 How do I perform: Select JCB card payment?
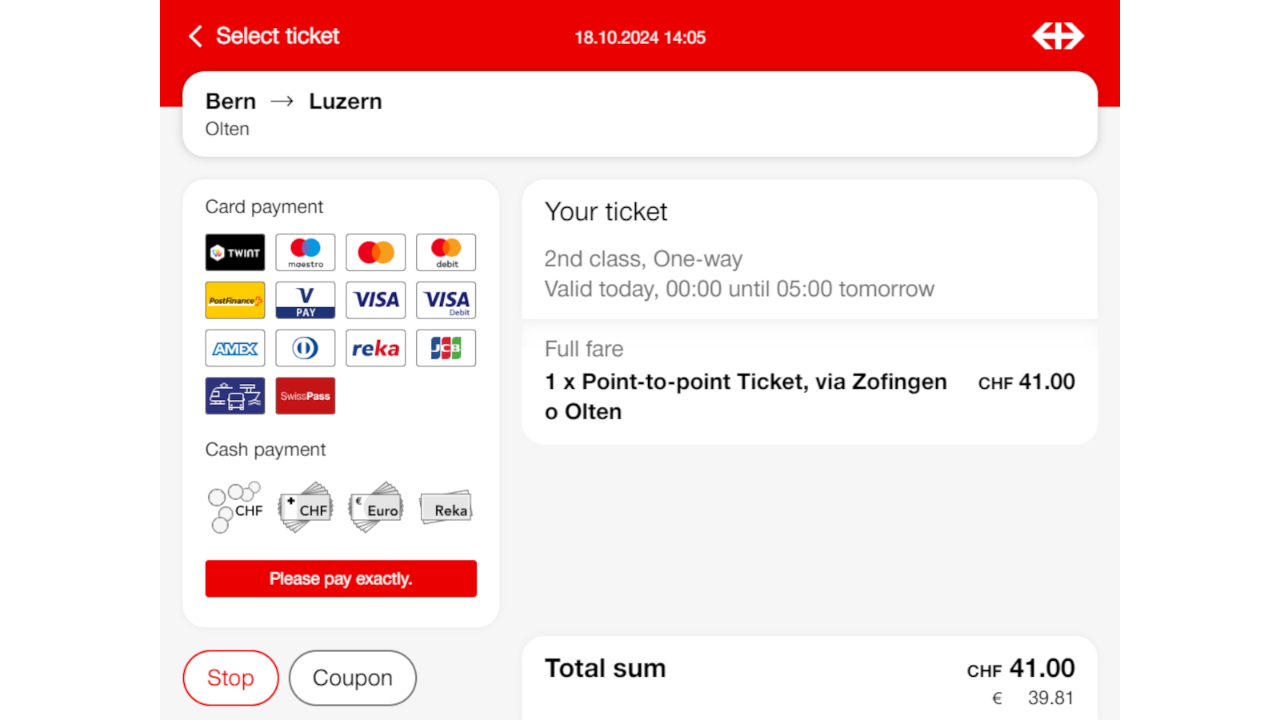tap(446, 348)
